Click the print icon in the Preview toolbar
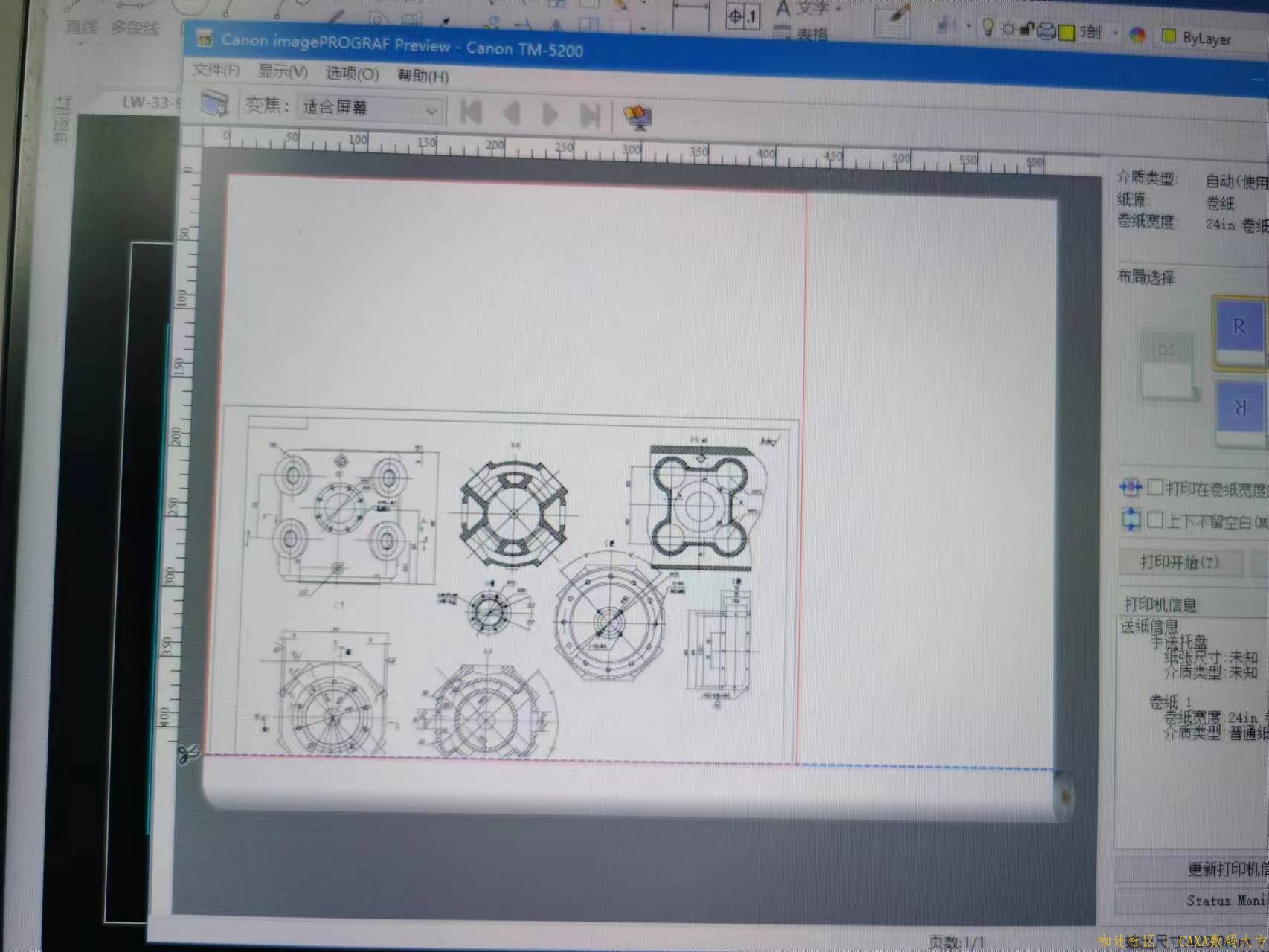This screenshot has width=1269, height=952. [x=215, y=103]
